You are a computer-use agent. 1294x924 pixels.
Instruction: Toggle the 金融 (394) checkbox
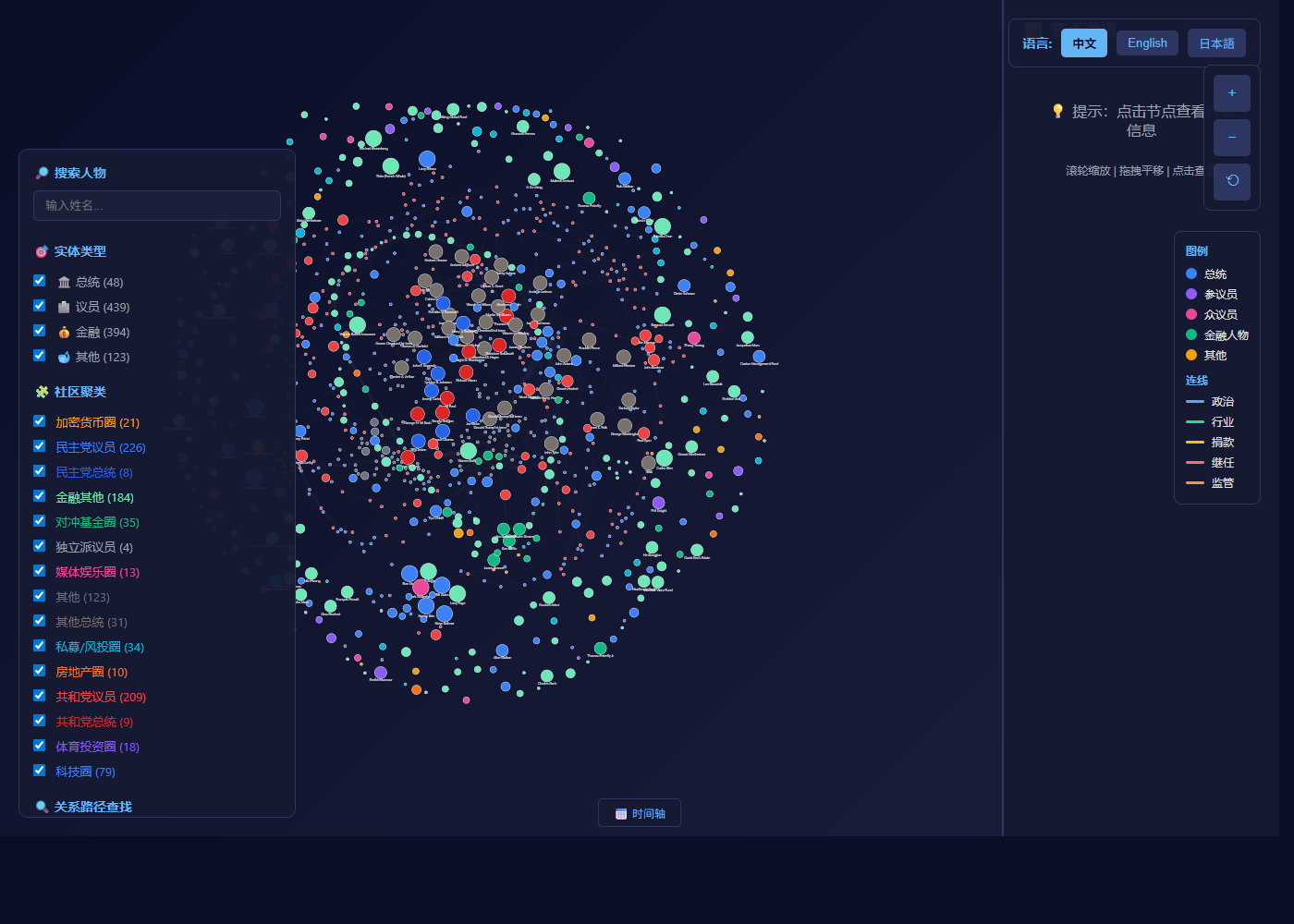point(40,331)
